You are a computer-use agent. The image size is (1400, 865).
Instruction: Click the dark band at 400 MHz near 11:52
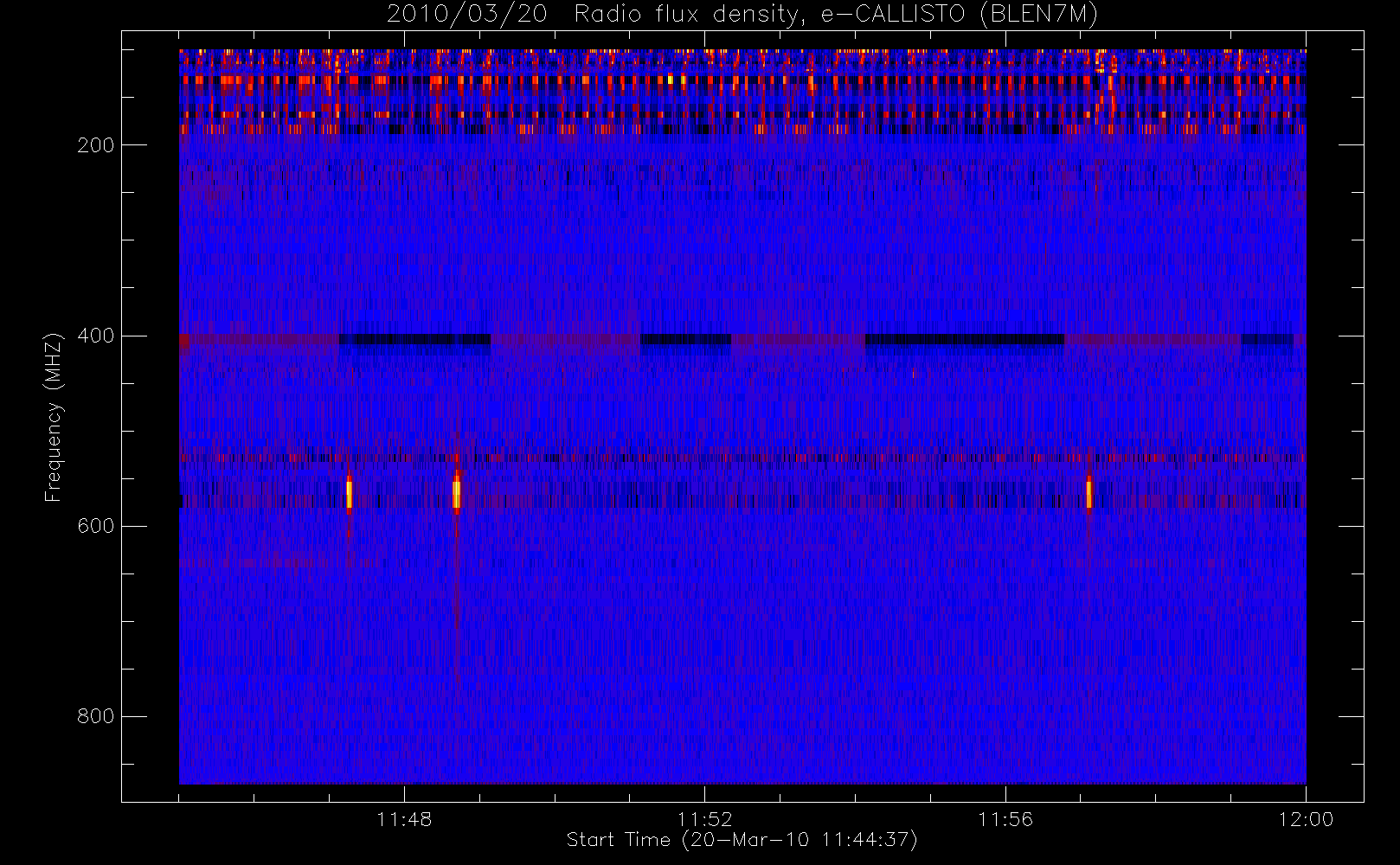[x=685, y=340]
